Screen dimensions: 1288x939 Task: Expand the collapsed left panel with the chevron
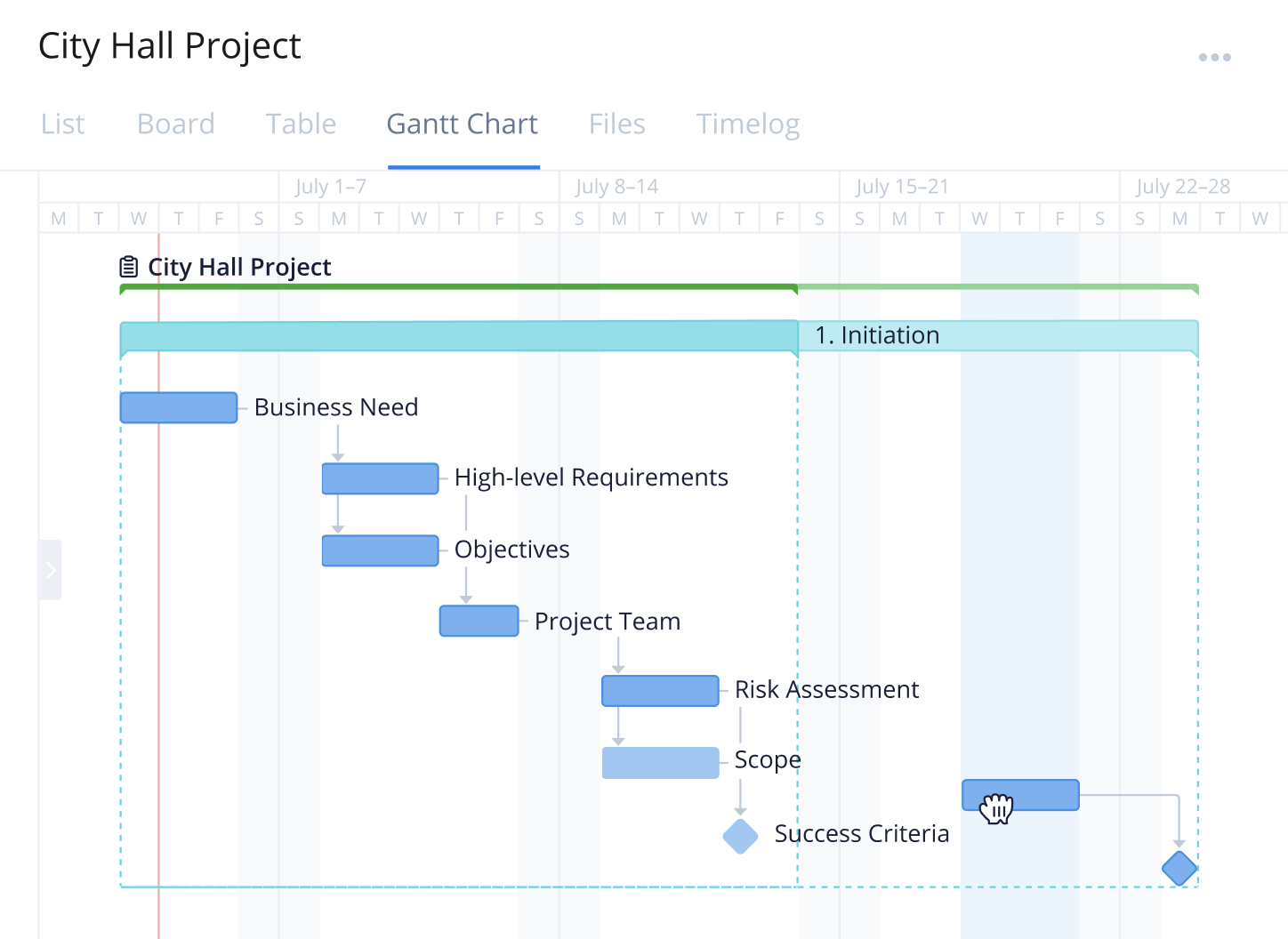[x=50, y=570]
